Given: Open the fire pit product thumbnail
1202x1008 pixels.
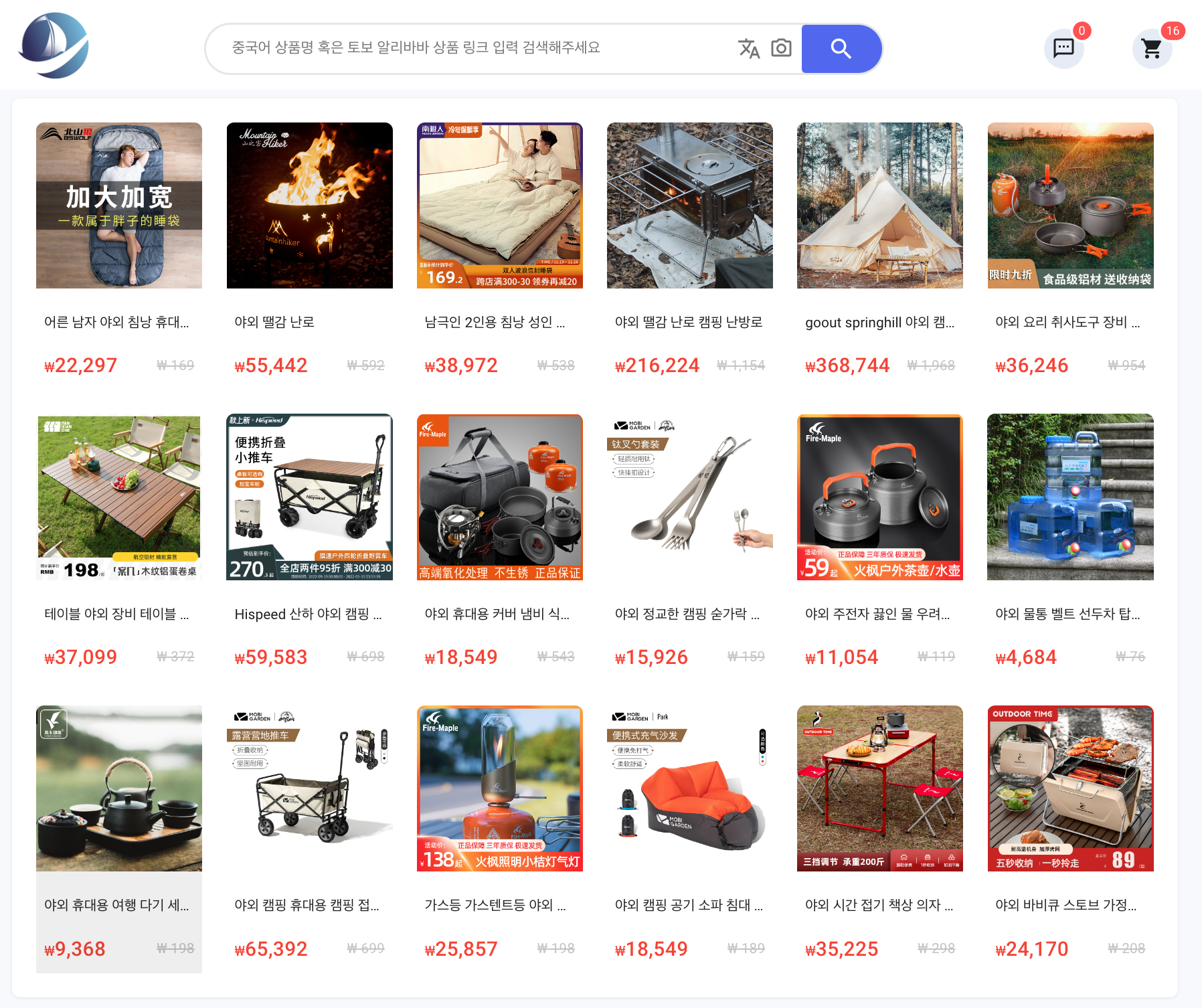Looking at the screenshot, I should [x=310, y=205].
